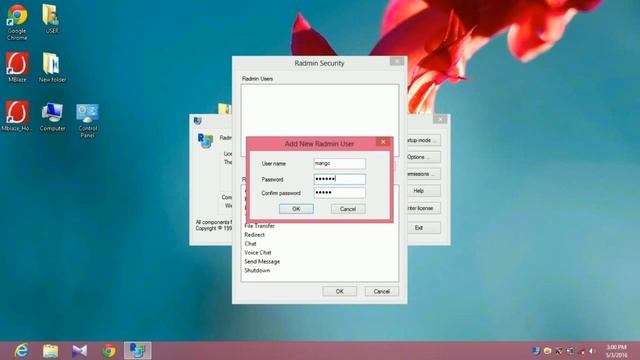
Task: Open the USER folder on desktop
Action: click(x=51, y=19)
